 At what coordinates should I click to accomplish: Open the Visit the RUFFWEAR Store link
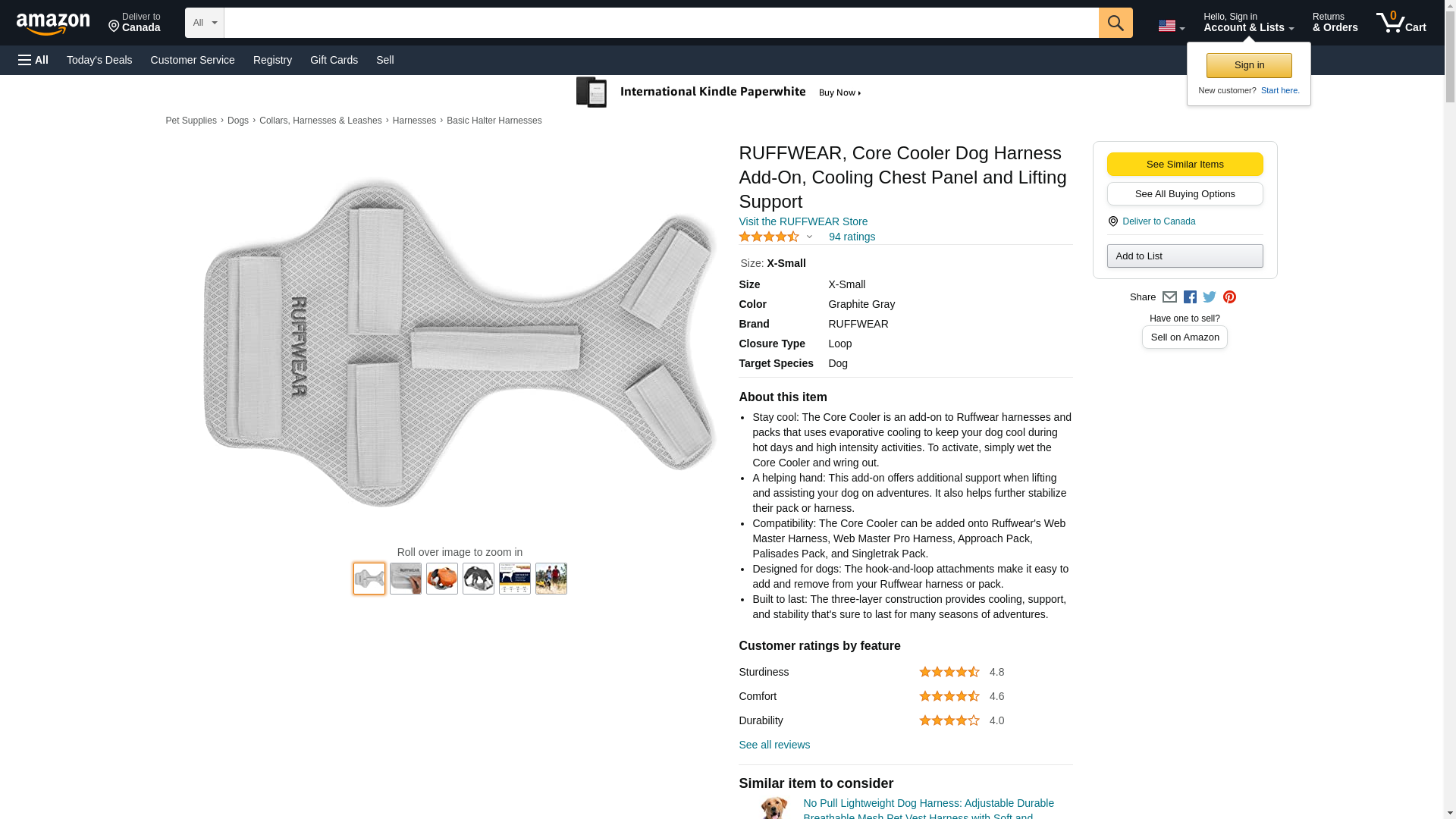tap(803, 221)
